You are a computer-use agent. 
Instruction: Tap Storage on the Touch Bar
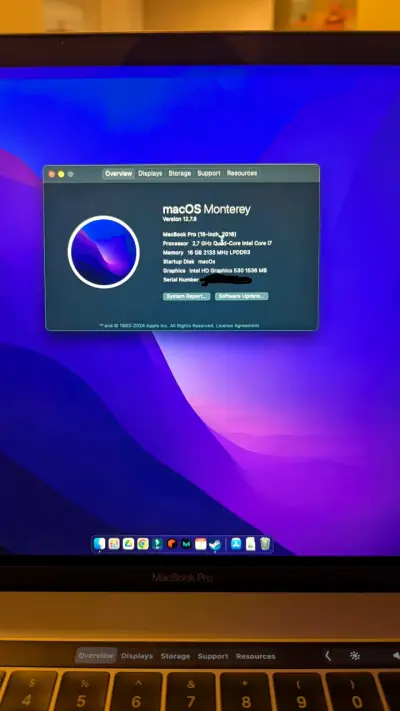pyautogui.click(x=175, y=656)
